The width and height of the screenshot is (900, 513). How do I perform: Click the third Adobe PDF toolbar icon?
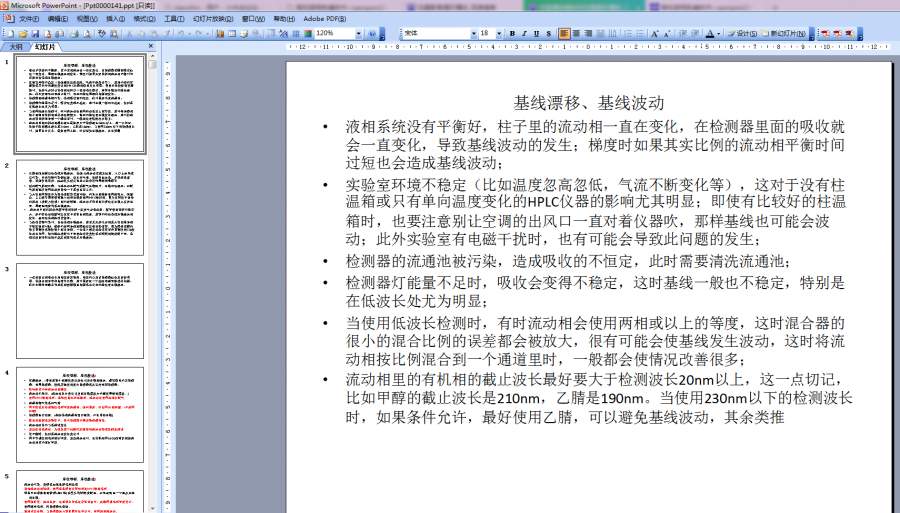coord(849,34)
